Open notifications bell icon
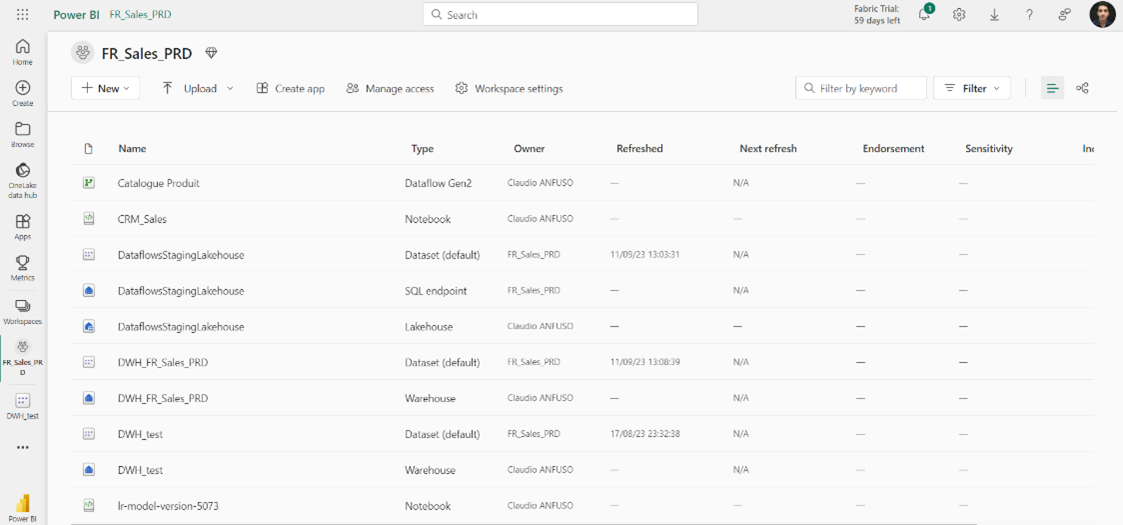Screen dimensions: 1123x525 pyautogui.click(x=925, y=14)
